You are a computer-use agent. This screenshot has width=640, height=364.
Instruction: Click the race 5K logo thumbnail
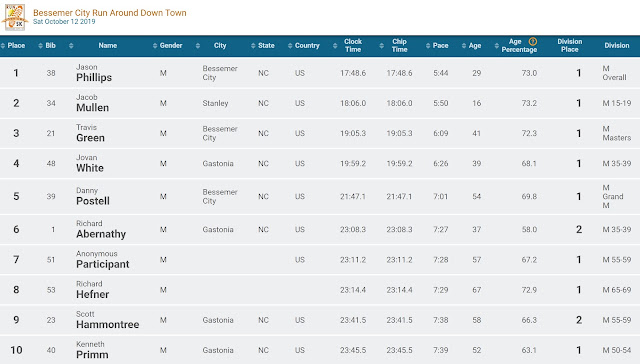coord(14,17)
